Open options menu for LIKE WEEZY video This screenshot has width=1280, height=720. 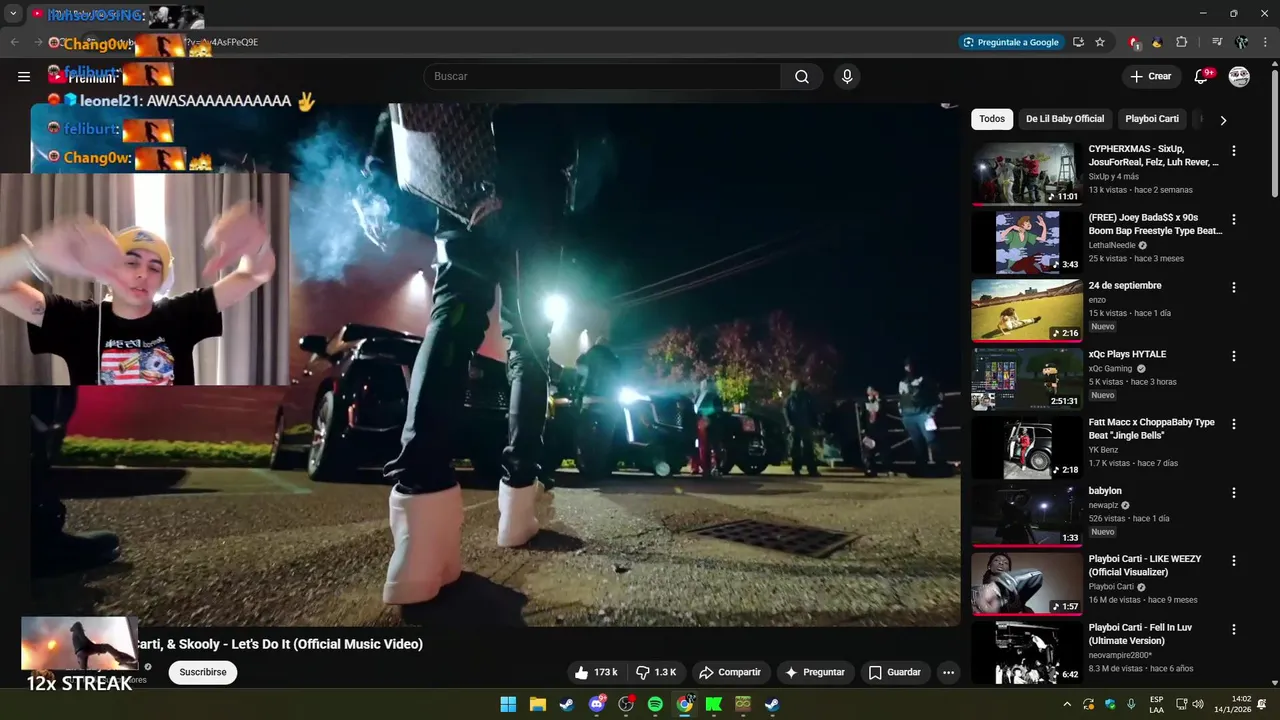coord(1233,561)
